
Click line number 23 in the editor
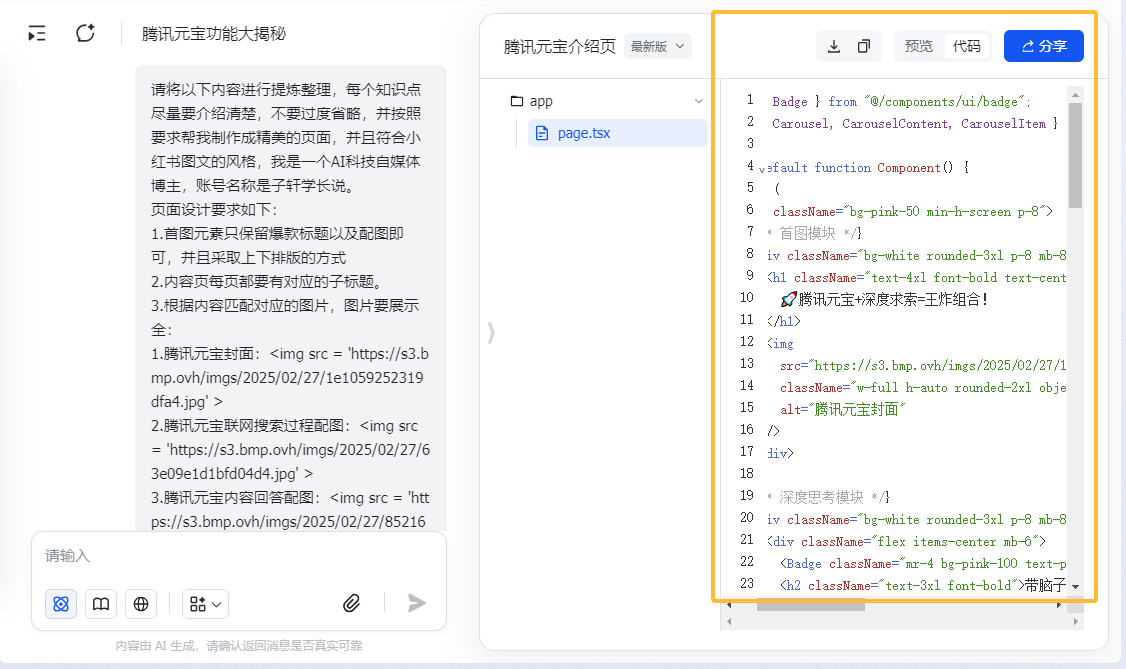tap(747, 584)
